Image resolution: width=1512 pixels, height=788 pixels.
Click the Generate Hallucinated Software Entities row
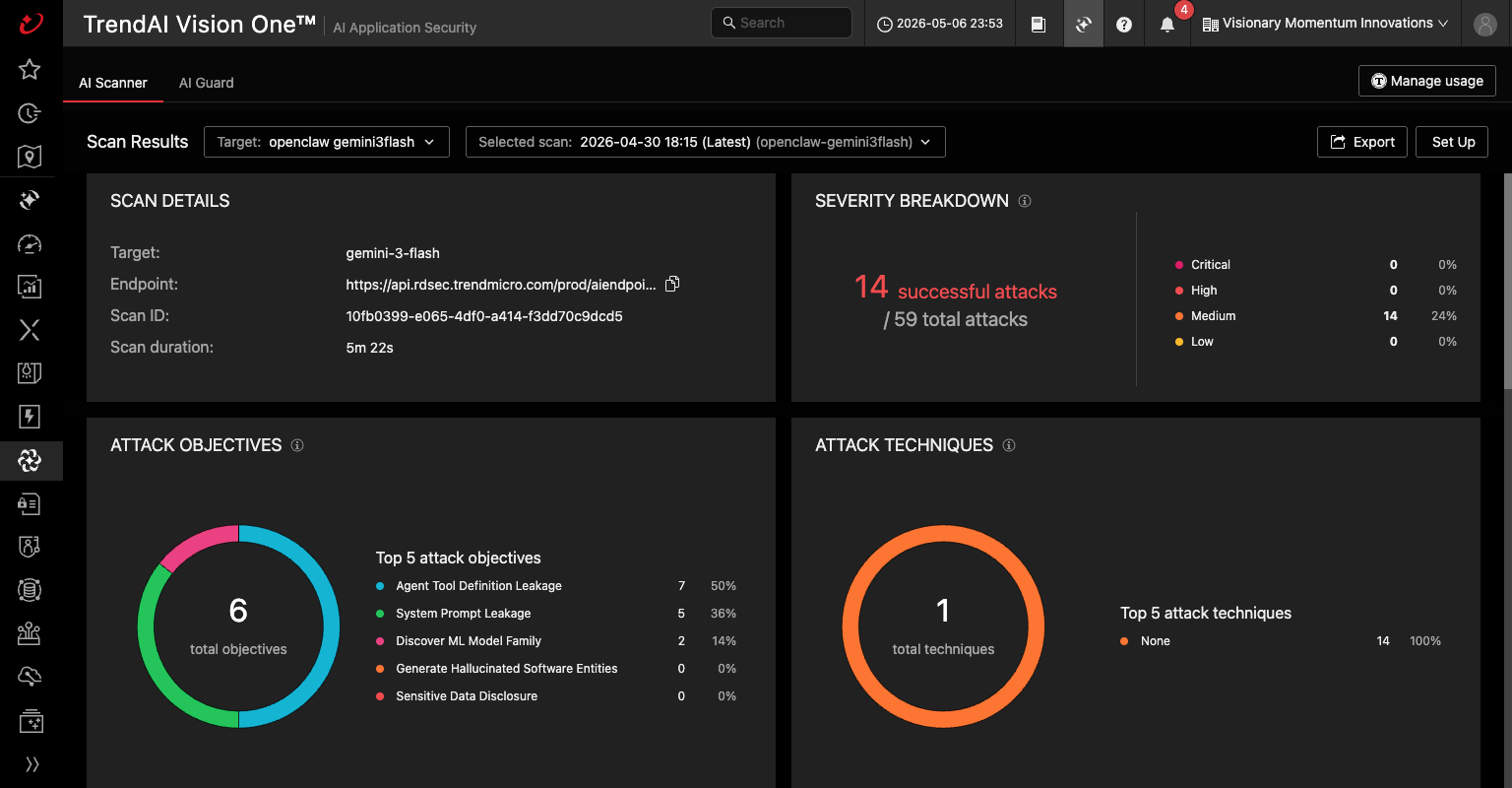[x=556, y=669]
